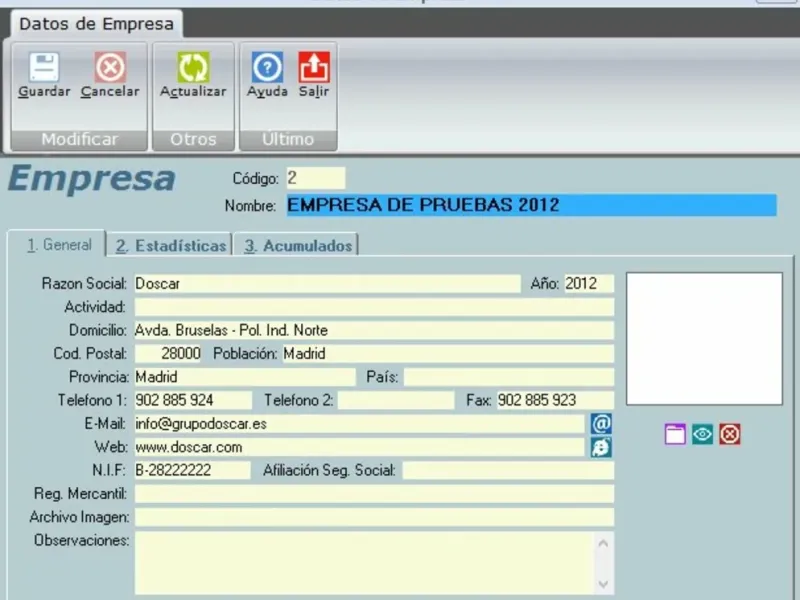800x600 pixels.
Task: Click Observaciones scrollbar down arrow
Action: (604, 583)
